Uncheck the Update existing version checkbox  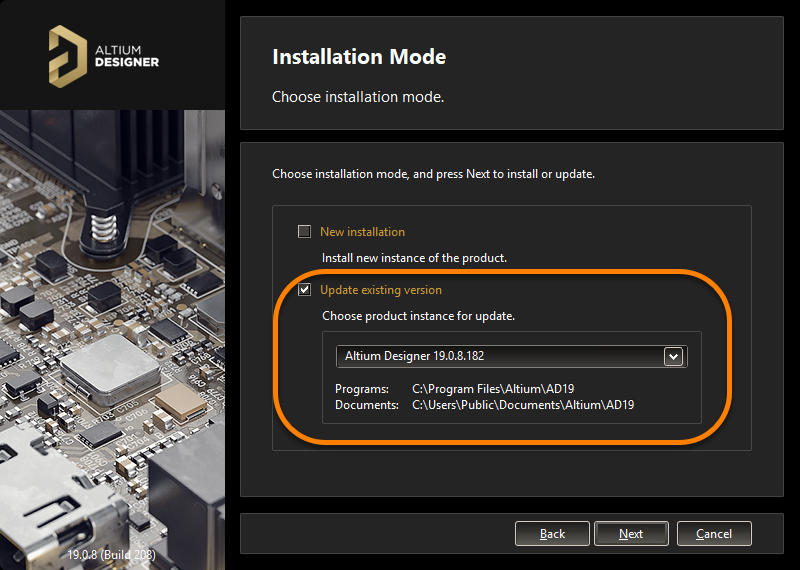click(x=305, y=290)
